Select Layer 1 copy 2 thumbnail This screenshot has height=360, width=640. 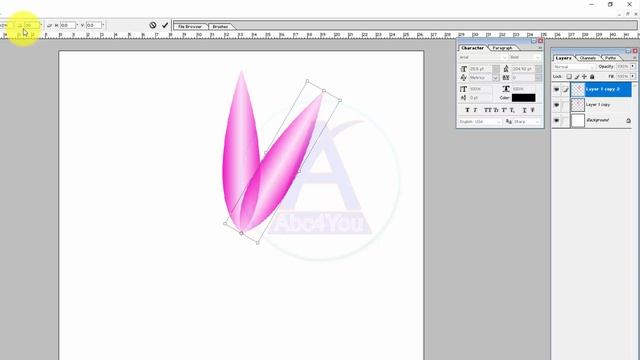pos(578,89)
